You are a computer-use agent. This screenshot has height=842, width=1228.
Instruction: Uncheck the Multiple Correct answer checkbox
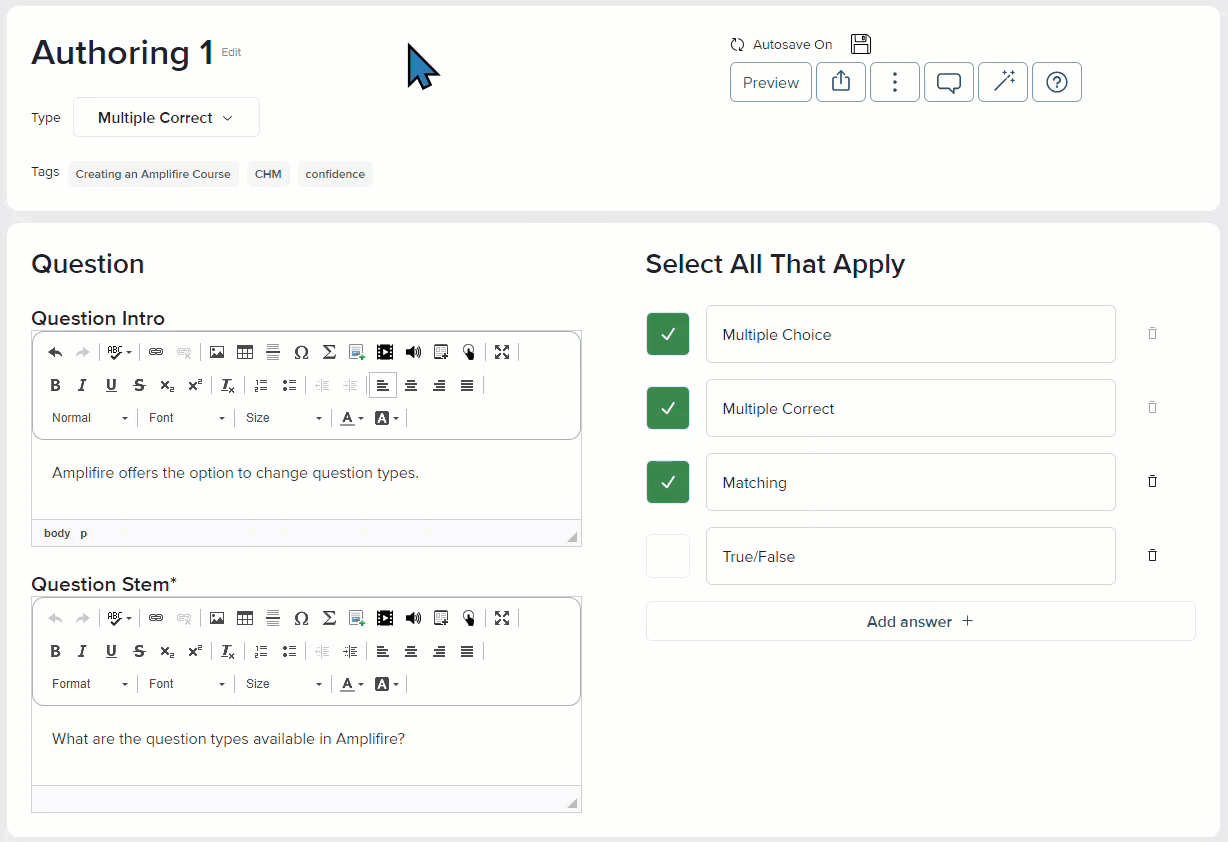coord(668,408)
